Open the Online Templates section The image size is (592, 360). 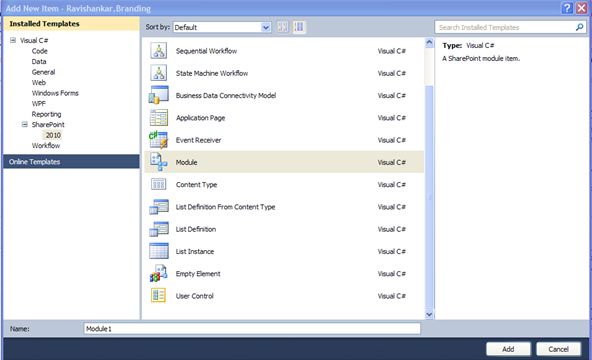pyautogui.click(x=71, y=162)
